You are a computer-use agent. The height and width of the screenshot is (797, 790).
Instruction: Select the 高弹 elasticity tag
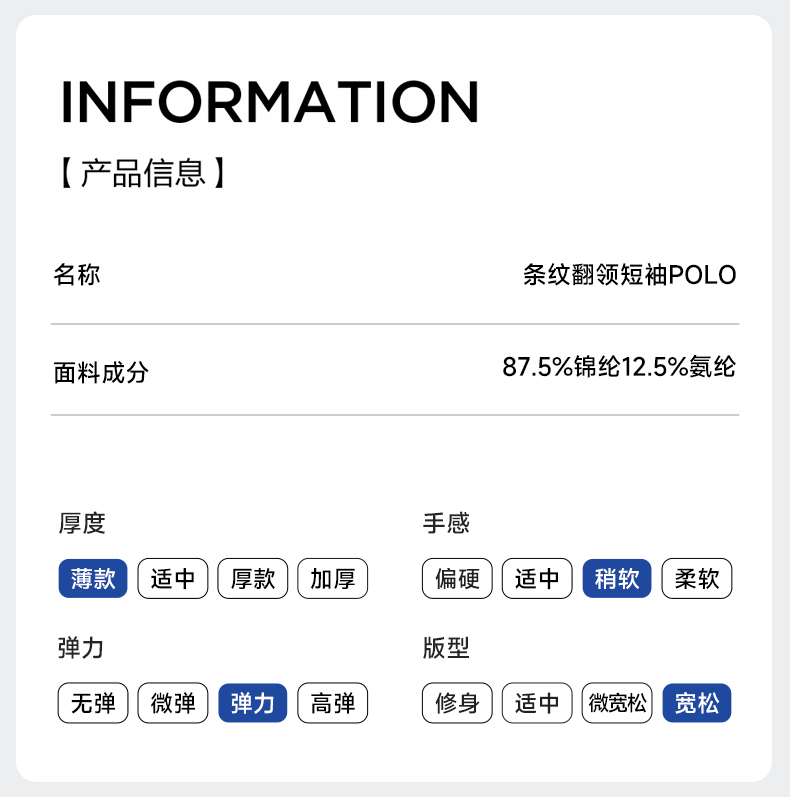coord(333,703)
